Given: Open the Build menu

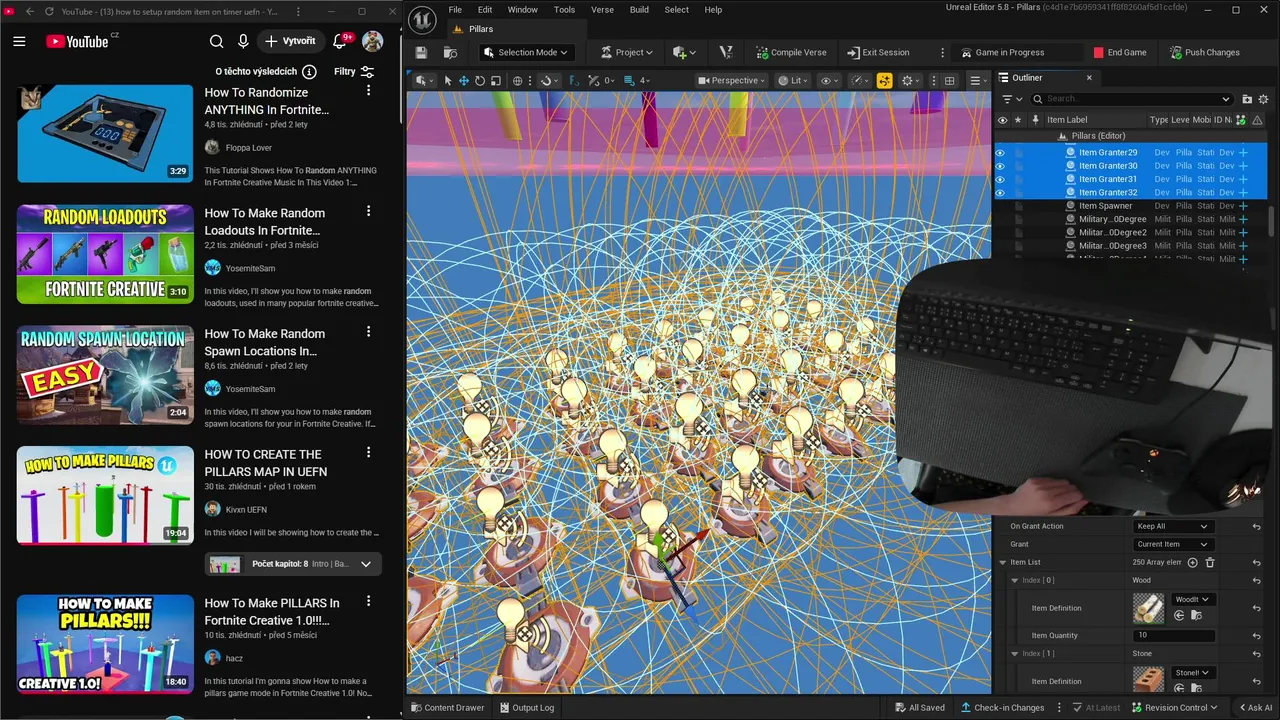Looking at the screenshot, I should [x=639, y=9].
